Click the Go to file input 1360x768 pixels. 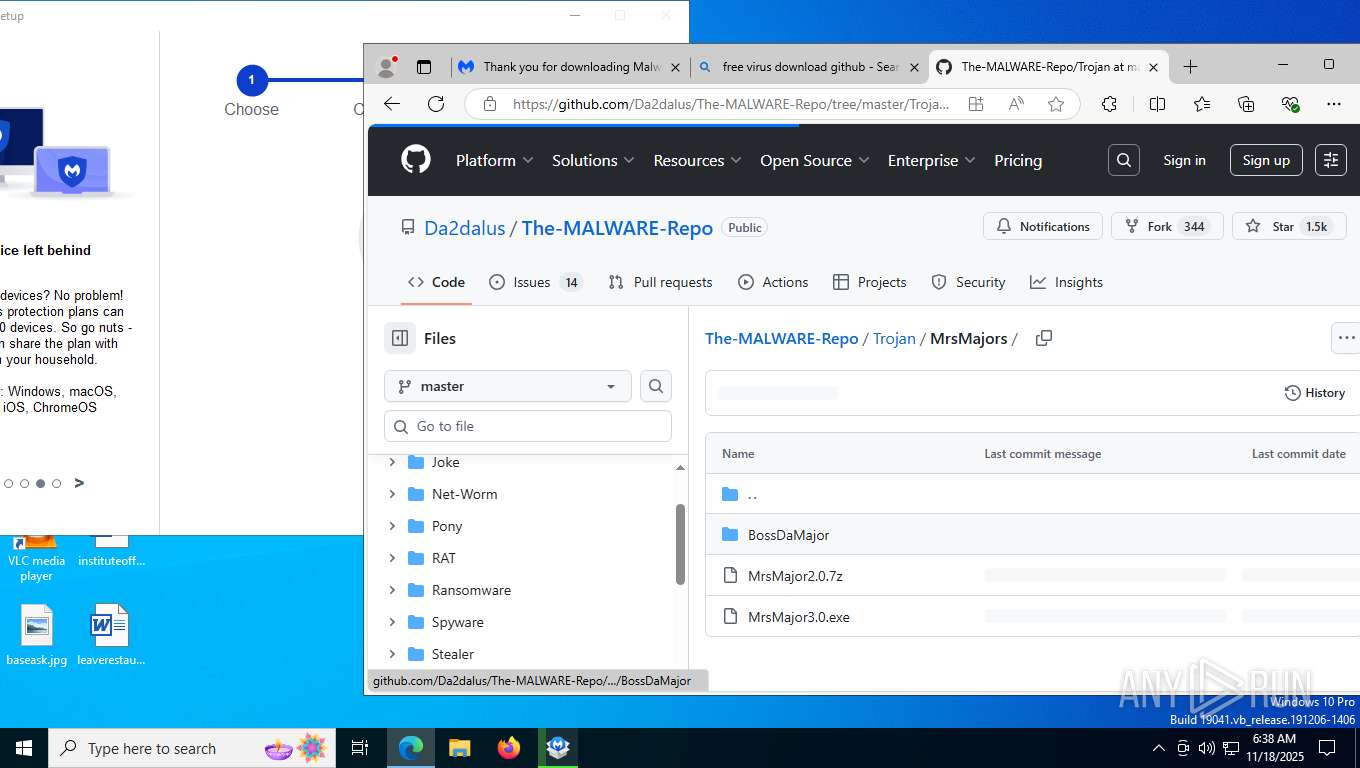click(x=528, y=426)
